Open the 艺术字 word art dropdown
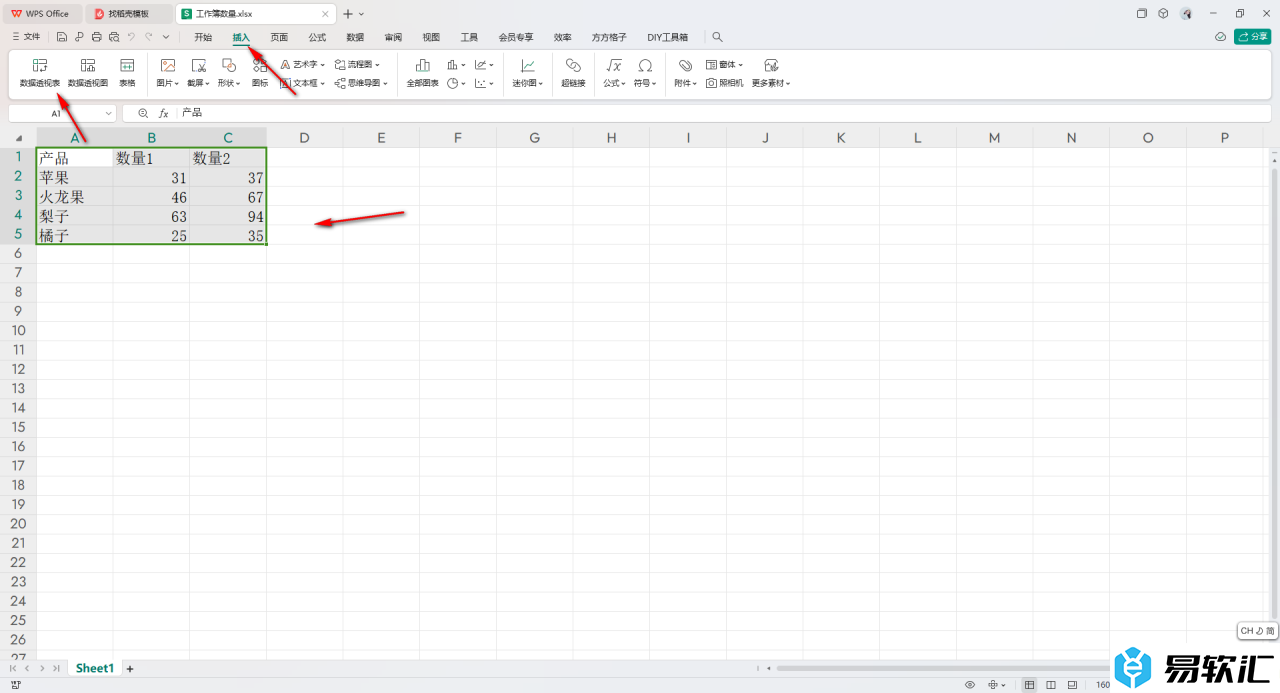This screenshot has height=693, width=1280. [x=303, y=64]
